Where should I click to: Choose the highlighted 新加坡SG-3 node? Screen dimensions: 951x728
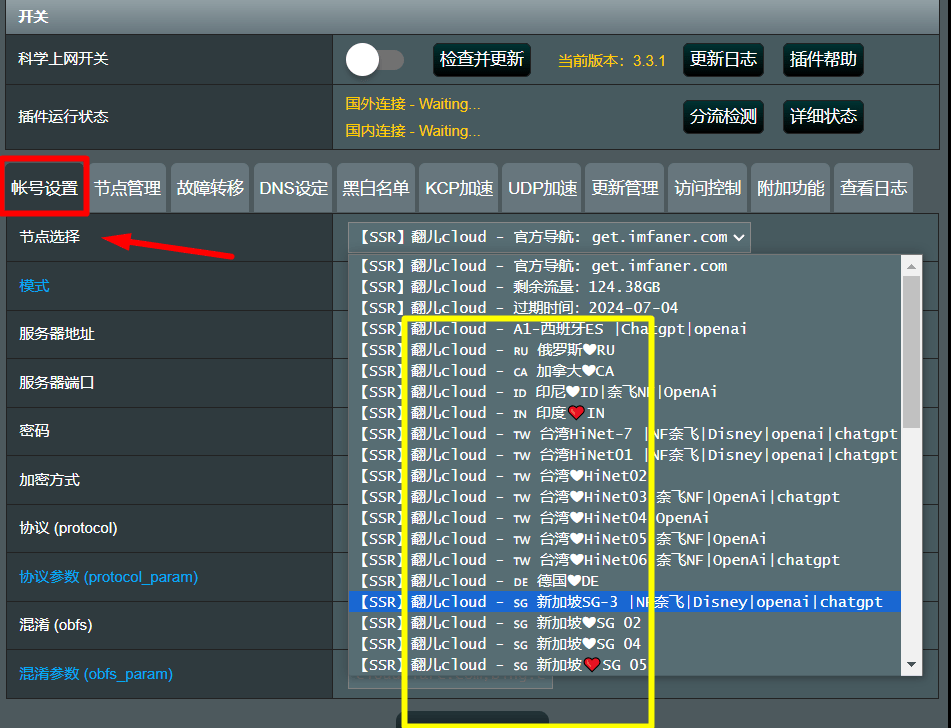(625, 602)
